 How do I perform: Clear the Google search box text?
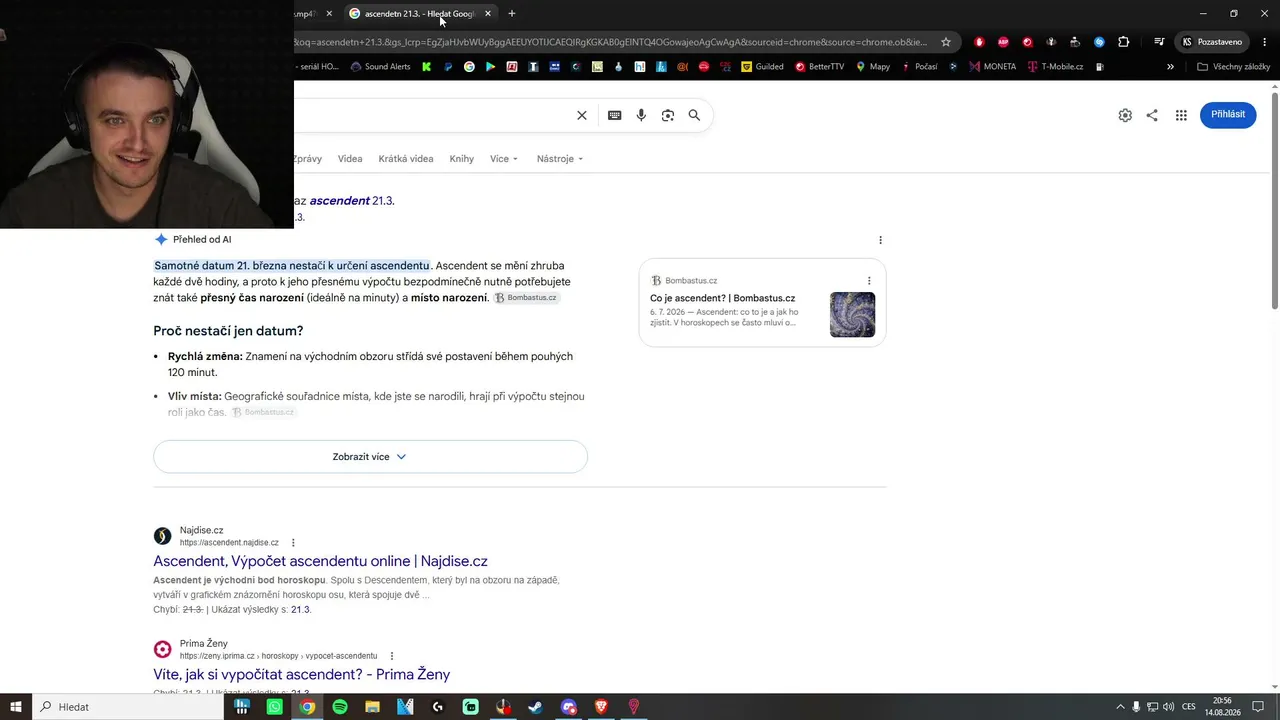pyautogui.click(x=582, y=115)
